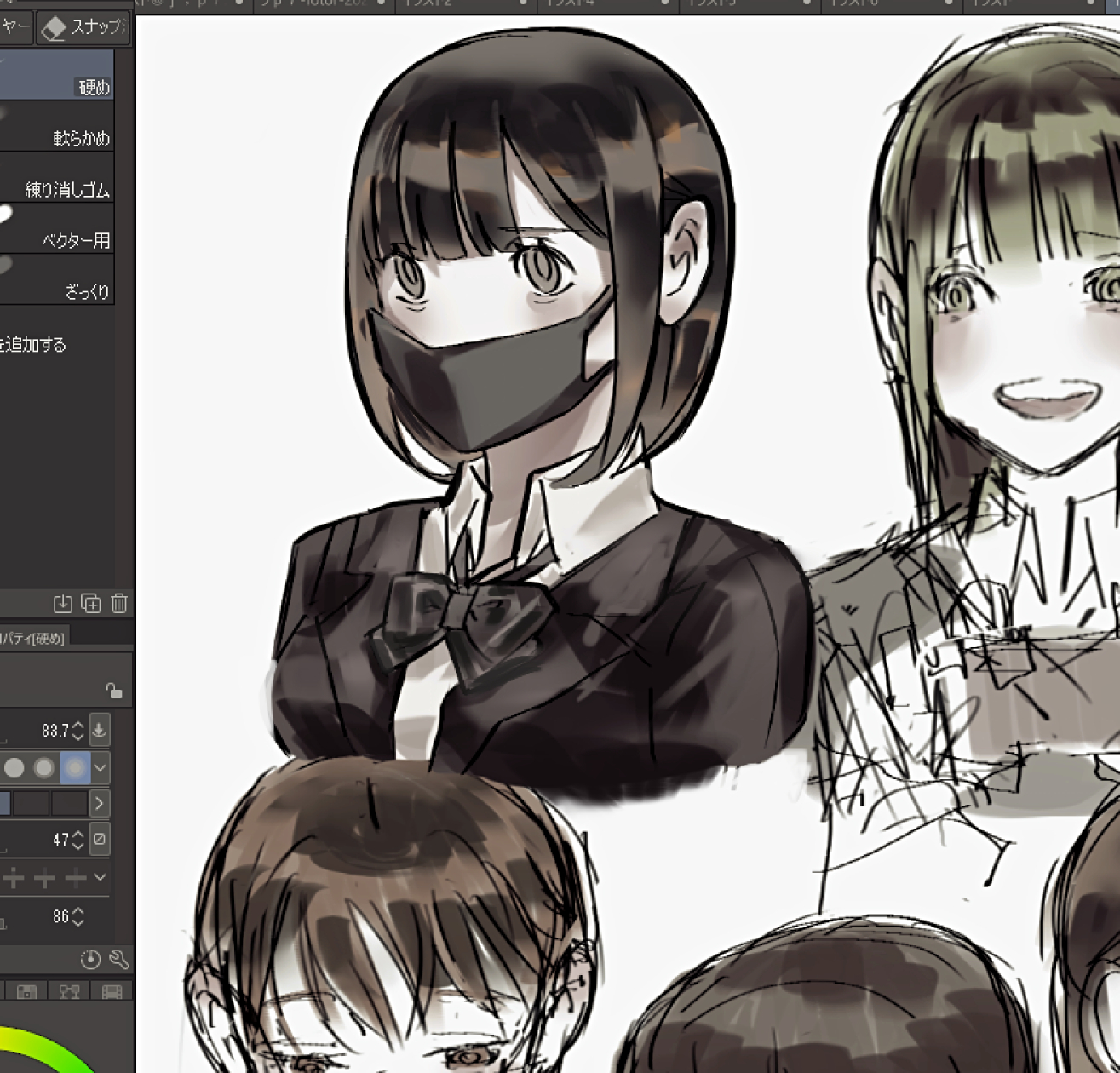Select the highlighted strongest anti-aliasing circle

(x=75, y=768)
